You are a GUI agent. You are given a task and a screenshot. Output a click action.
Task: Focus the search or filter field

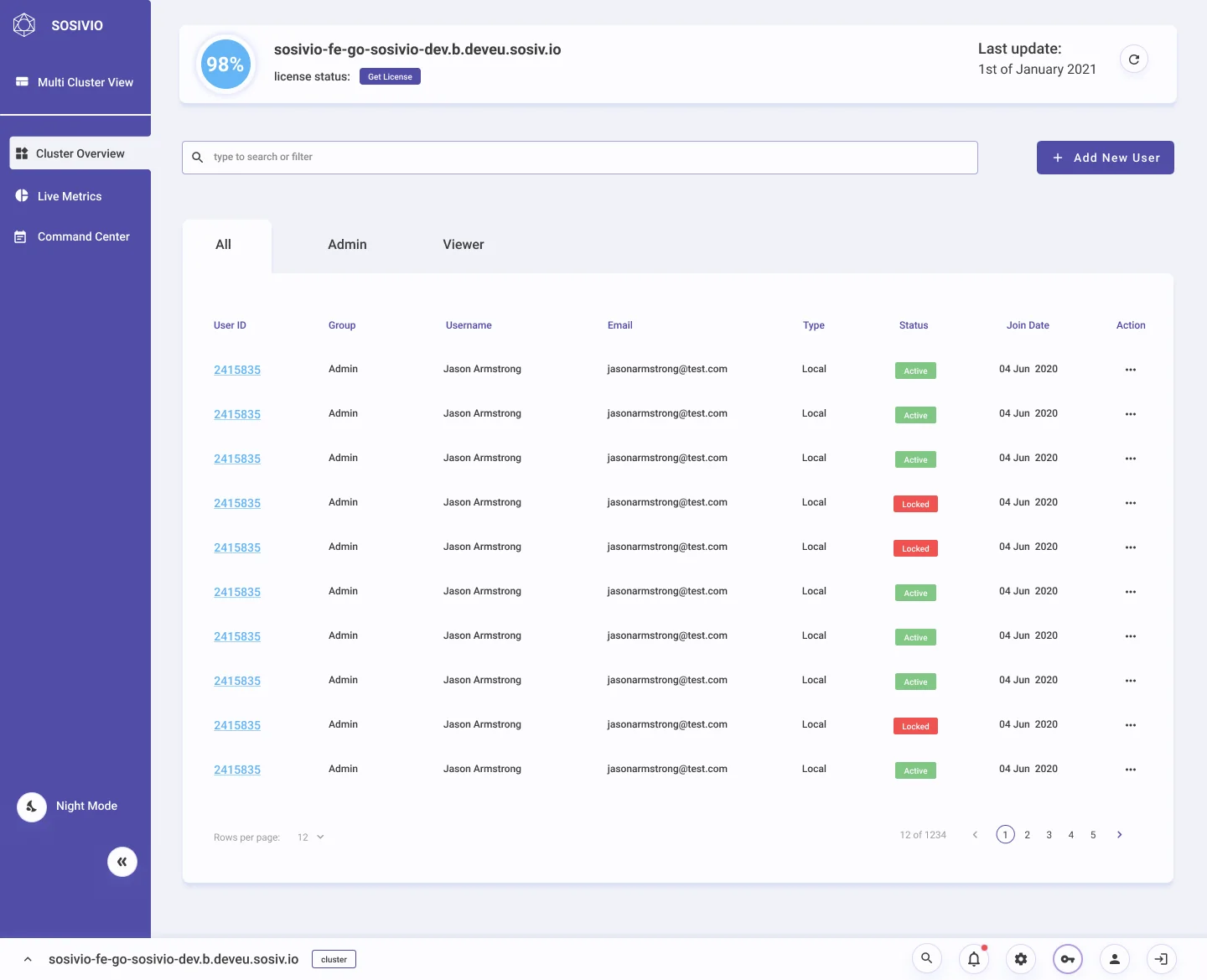pos(580,158)
